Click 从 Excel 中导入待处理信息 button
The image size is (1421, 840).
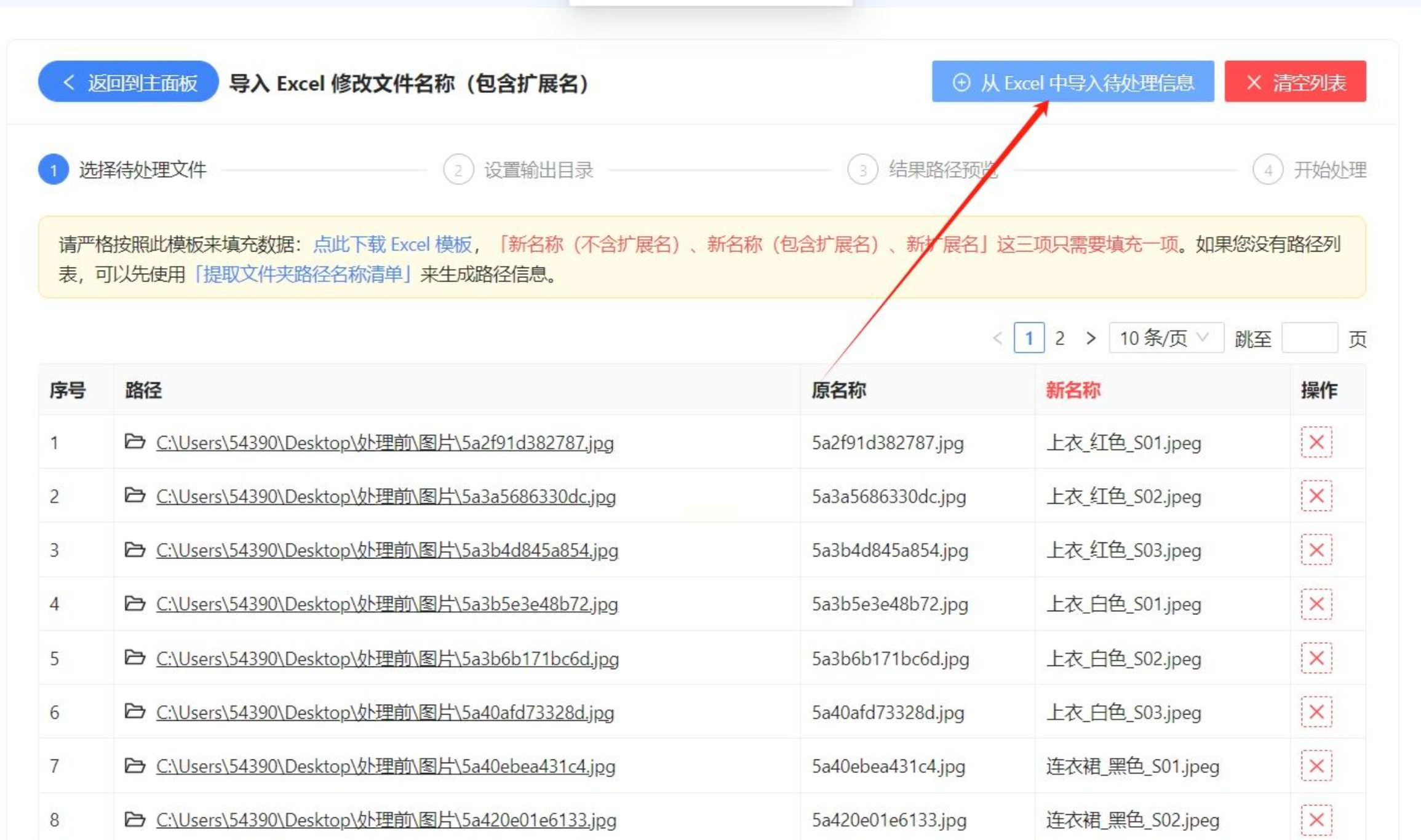click(1072, 82)
